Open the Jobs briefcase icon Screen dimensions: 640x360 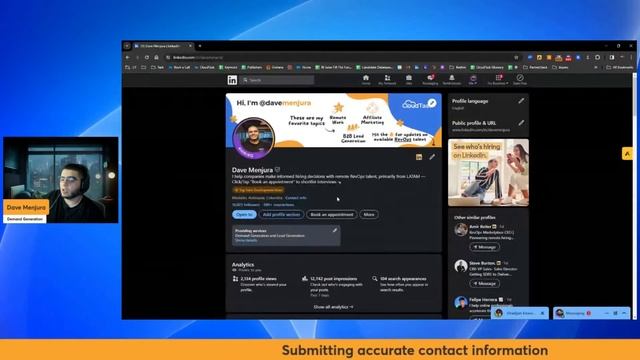pos(409,80)
